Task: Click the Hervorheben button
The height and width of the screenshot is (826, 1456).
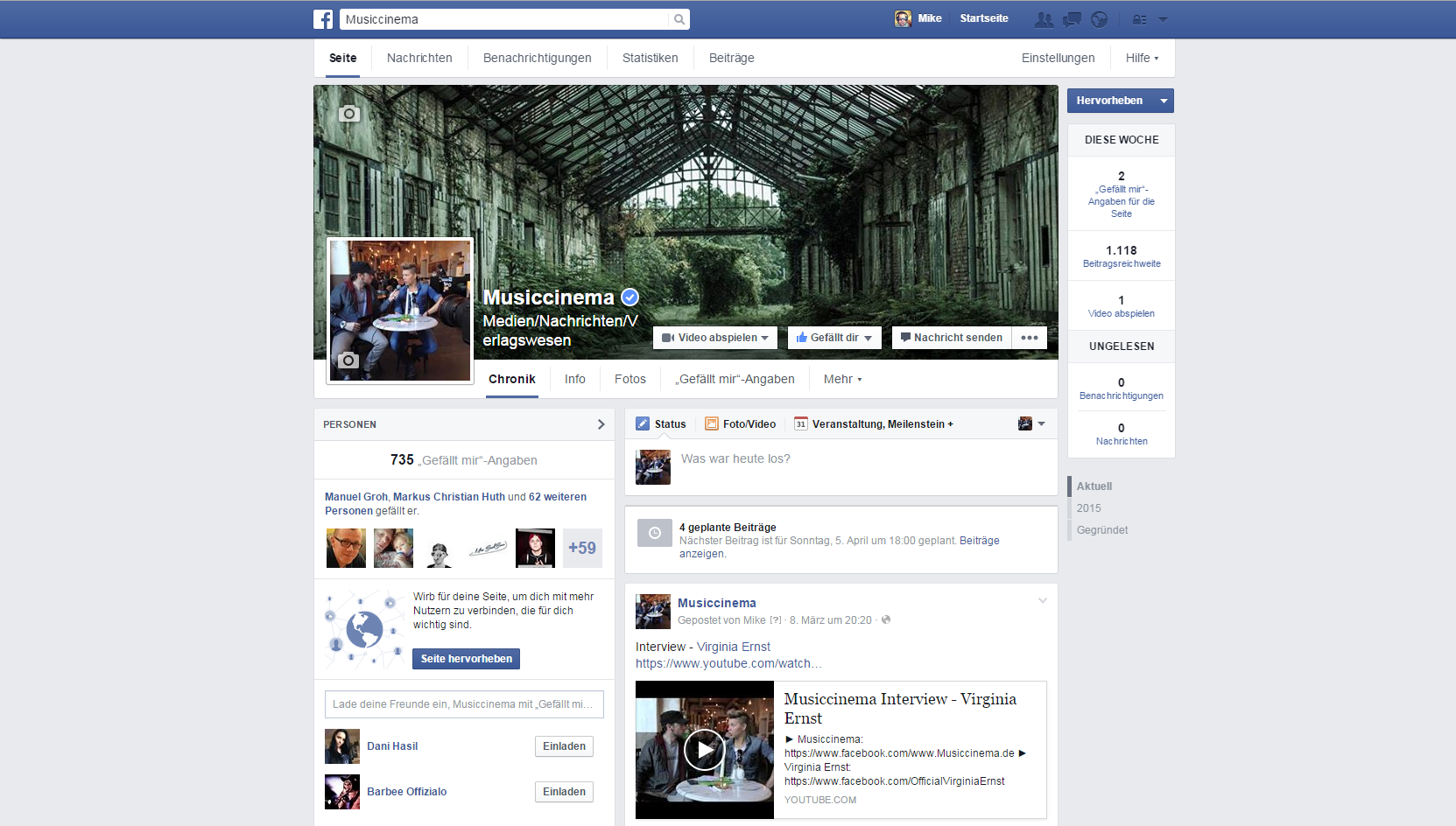Action: [1109, 101]
